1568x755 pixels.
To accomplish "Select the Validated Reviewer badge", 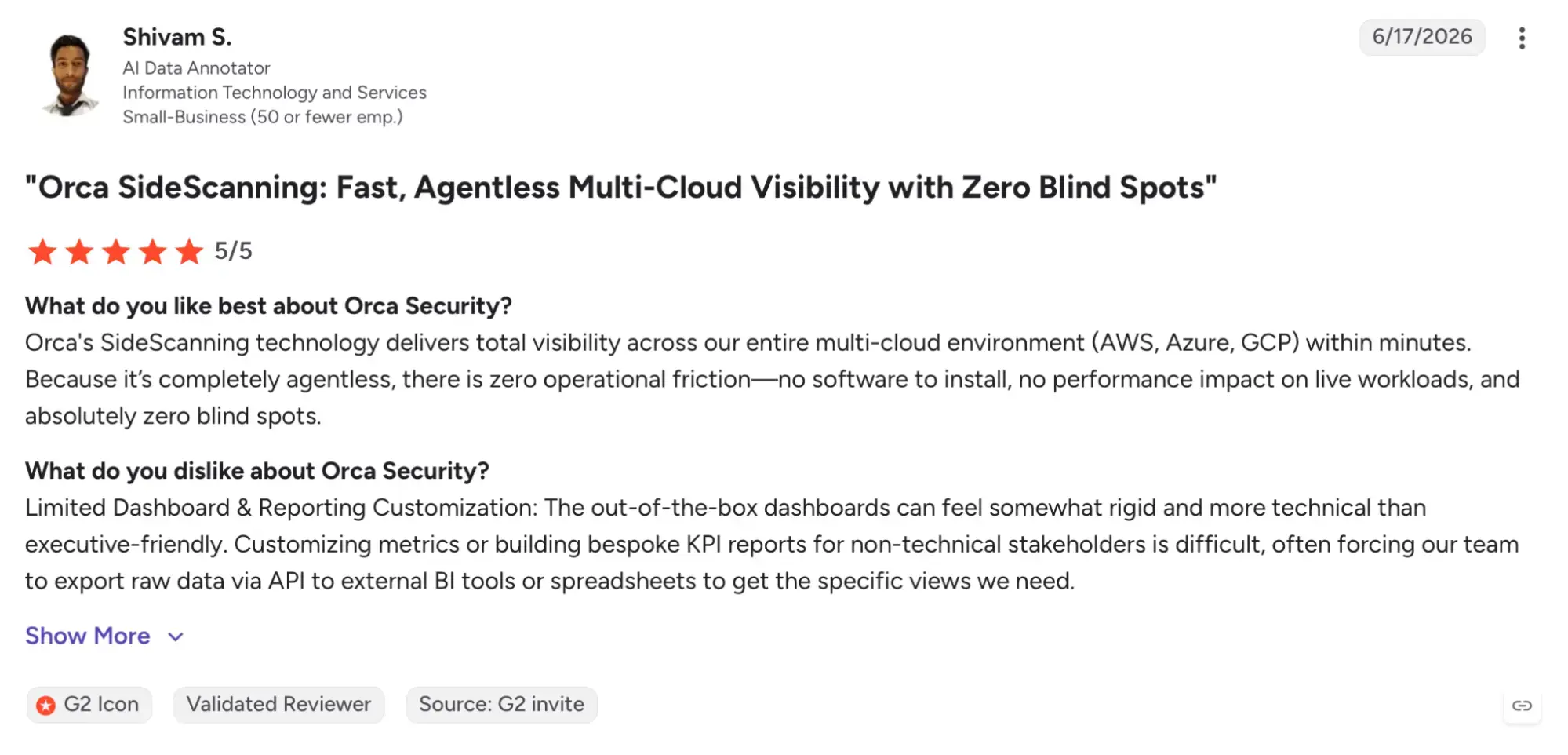I will click(278, 705).
